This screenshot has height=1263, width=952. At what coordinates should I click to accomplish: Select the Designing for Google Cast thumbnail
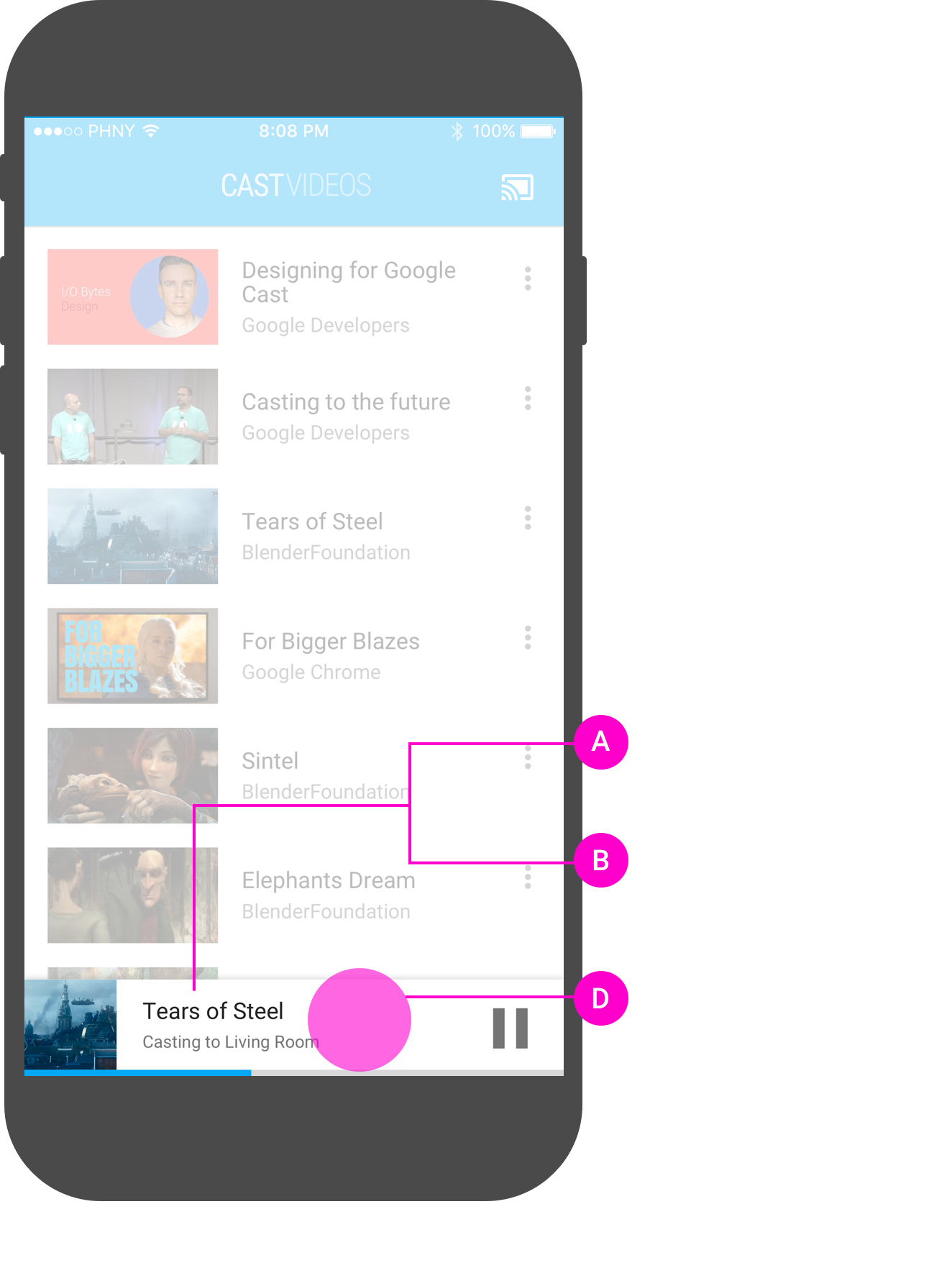tap(133, 296)
